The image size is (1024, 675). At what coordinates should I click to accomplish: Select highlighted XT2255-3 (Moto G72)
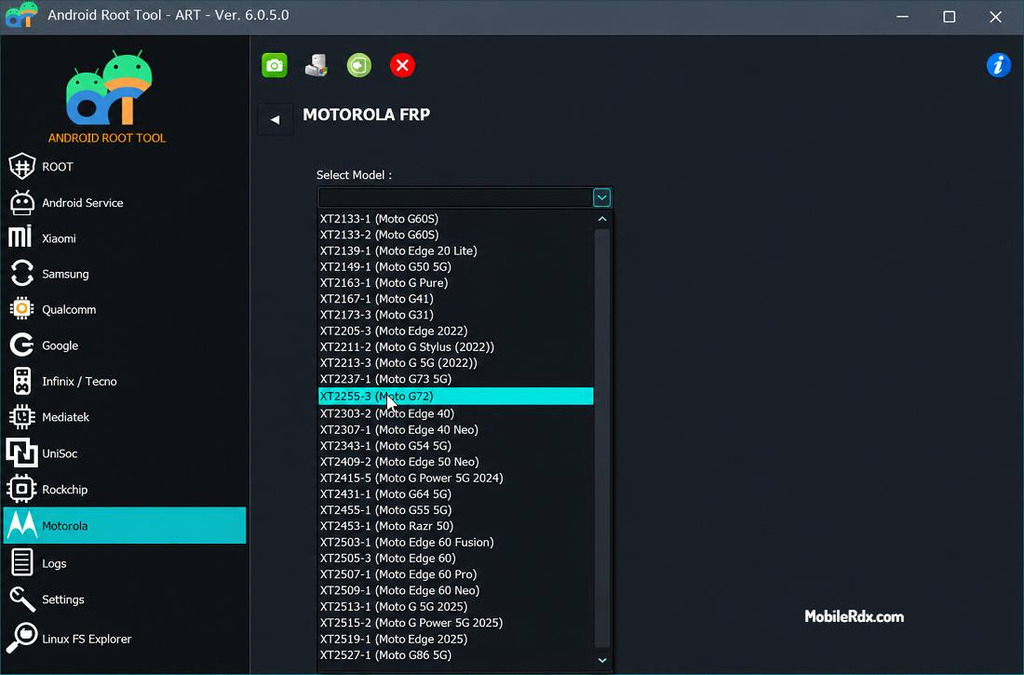coord(456,396)
